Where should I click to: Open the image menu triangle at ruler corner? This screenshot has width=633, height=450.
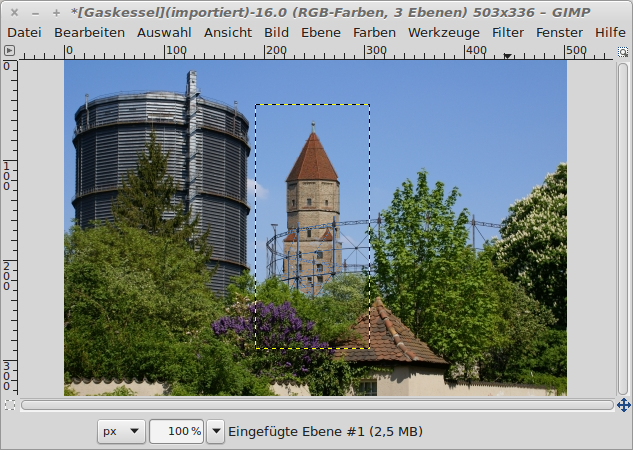9,50
